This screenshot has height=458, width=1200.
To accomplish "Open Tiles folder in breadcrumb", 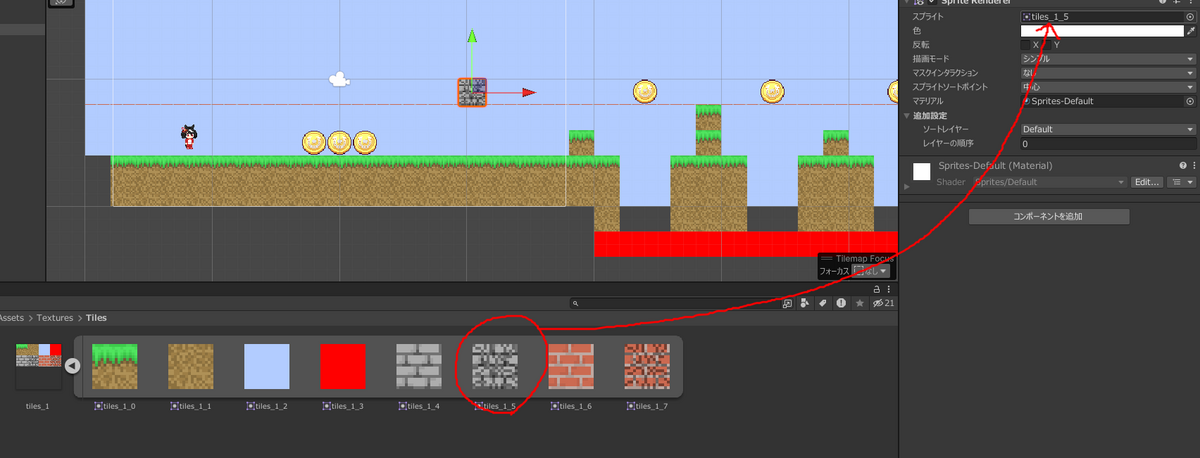I will point(96,318).
